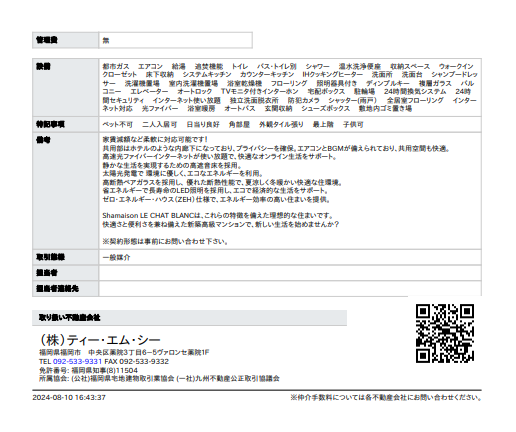Click the Shamaison LE CHAT BLANC sentence
This screenshot has width=516, height=432.
click(x=217, y=215)
